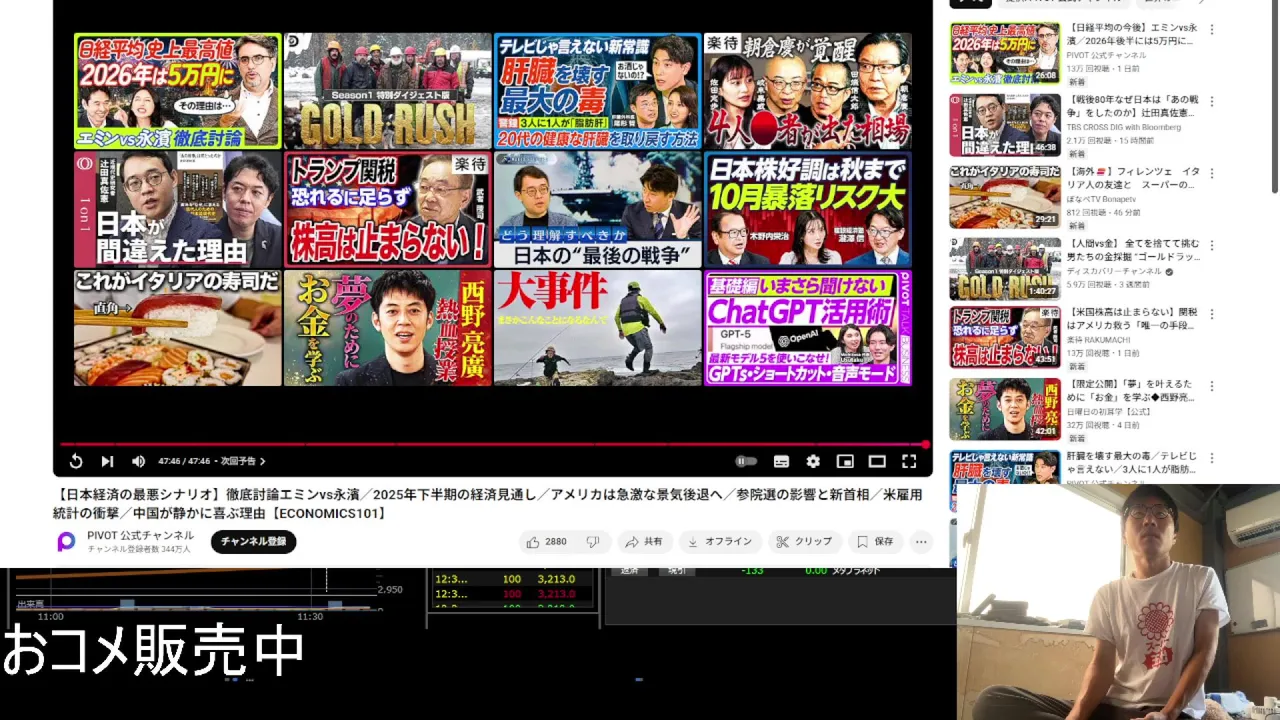Switch to miniplayer mode
Viewport: 1280px width, 720px height.
click(845, 461)
